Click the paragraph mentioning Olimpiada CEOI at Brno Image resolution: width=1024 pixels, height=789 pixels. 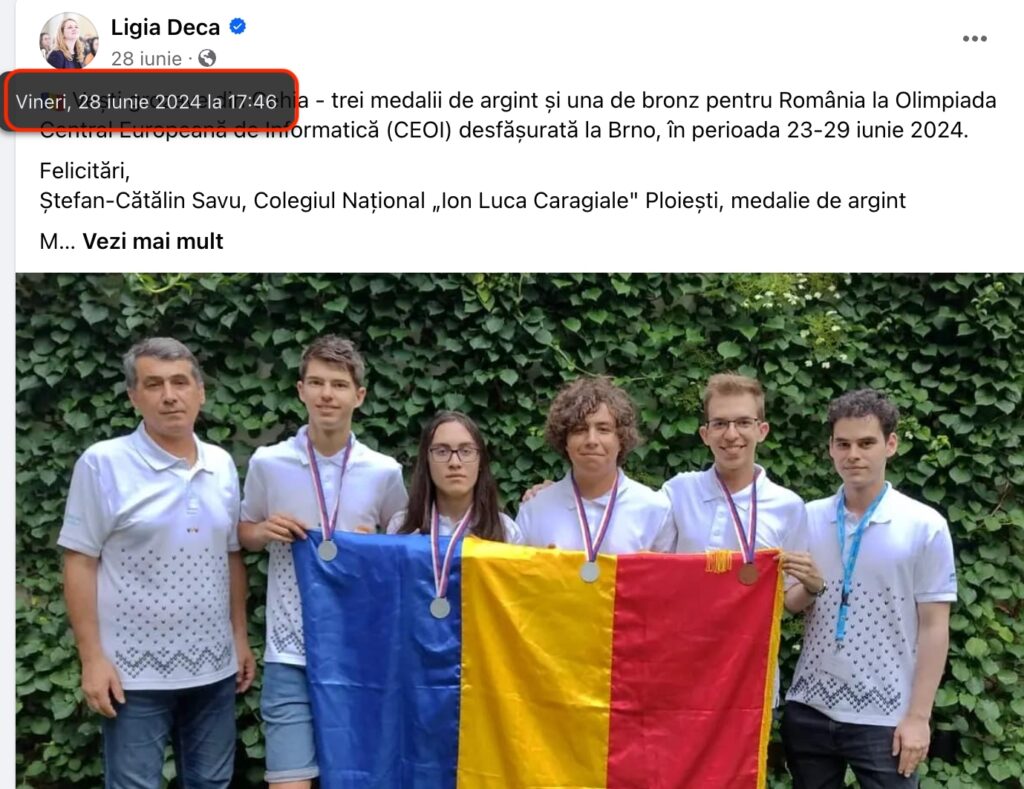(517, 115)
